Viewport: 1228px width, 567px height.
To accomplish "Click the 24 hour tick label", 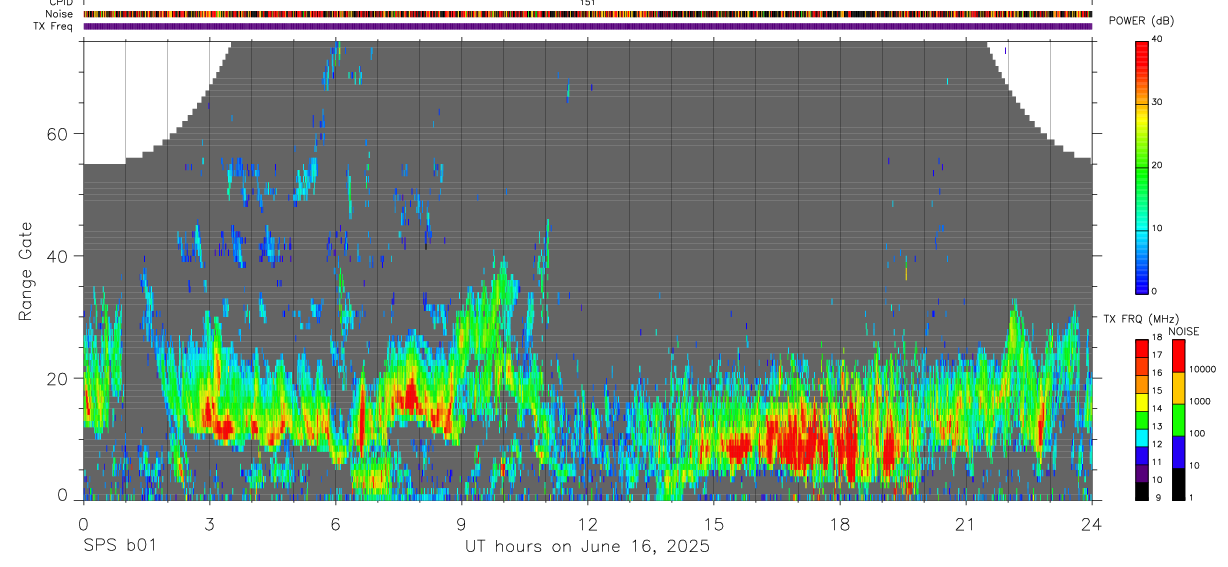I will coord(1092,524).
